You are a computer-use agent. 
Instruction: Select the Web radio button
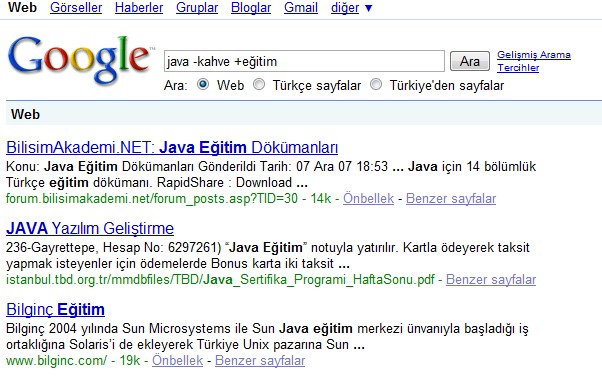click(203, 84)
